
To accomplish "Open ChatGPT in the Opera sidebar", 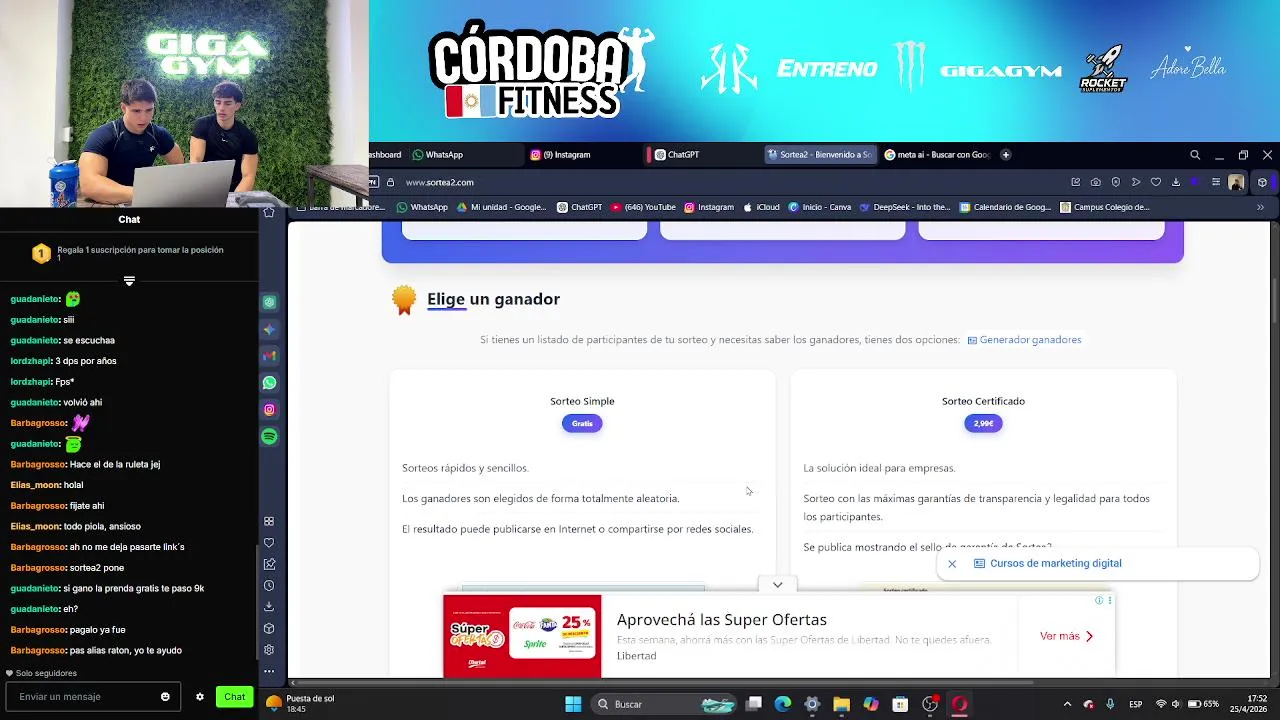I will (269, 302).
